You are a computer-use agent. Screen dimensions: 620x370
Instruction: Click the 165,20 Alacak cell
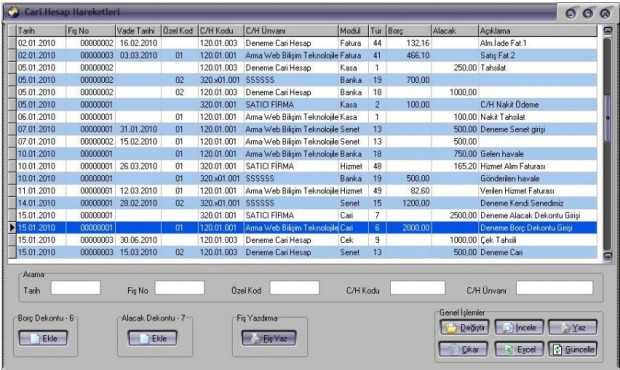(x=455, y=166)
